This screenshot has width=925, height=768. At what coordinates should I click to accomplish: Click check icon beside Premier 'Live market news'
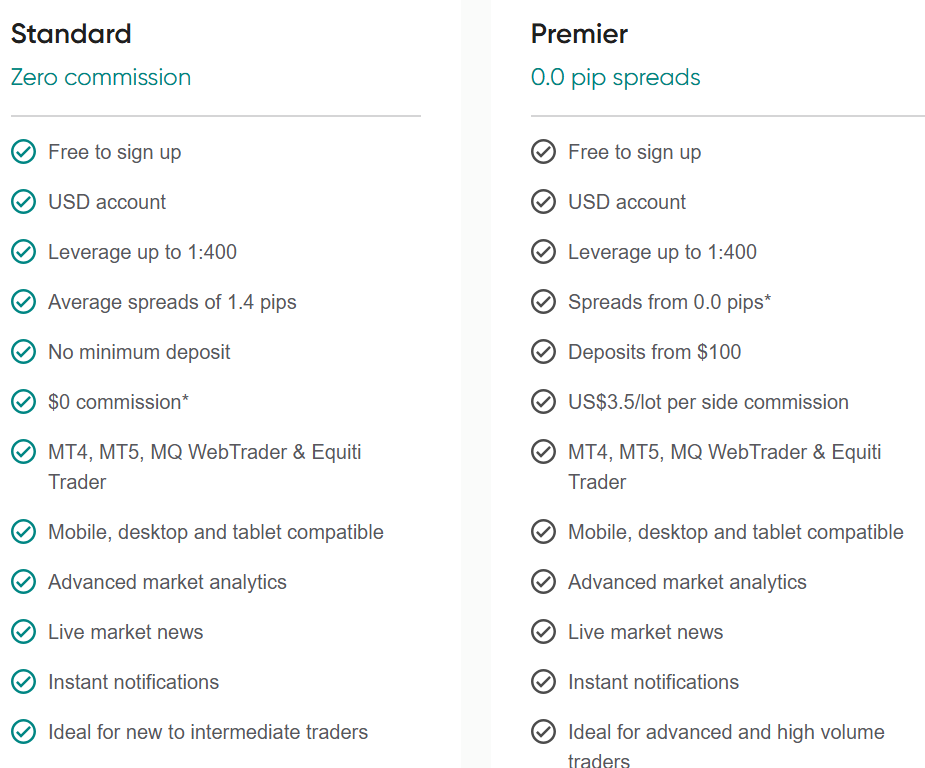point(543,632)
